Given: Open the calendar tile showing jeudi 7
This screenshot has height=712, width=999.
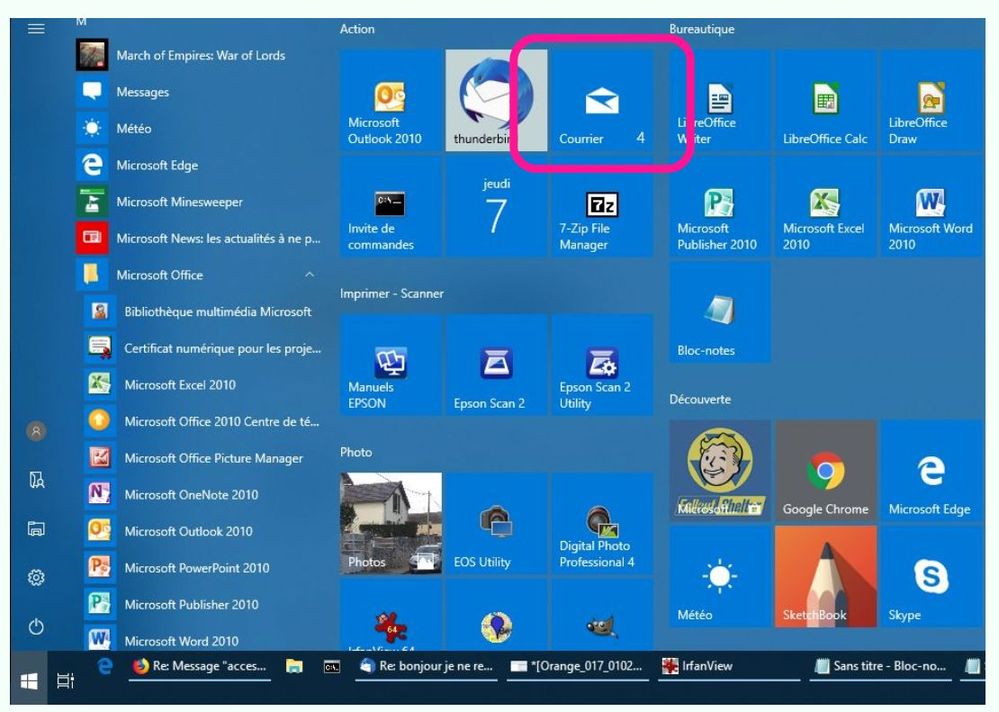Looking at the screenshot, I should pyautogui.click(x=496, y=207).
